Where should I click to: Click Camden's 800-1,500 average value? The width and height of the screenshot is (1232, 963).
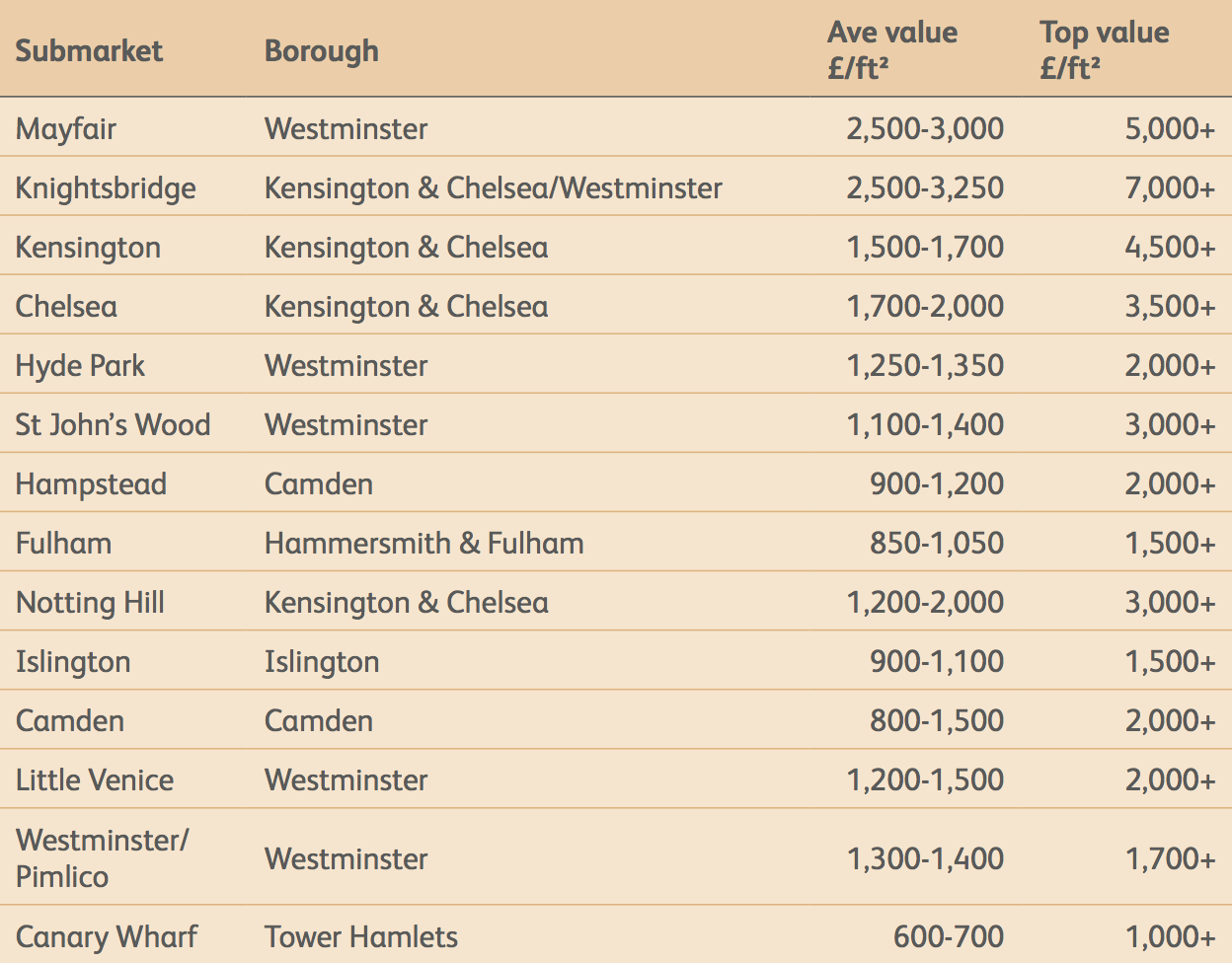pyautogui.click(x=936, y=721)
